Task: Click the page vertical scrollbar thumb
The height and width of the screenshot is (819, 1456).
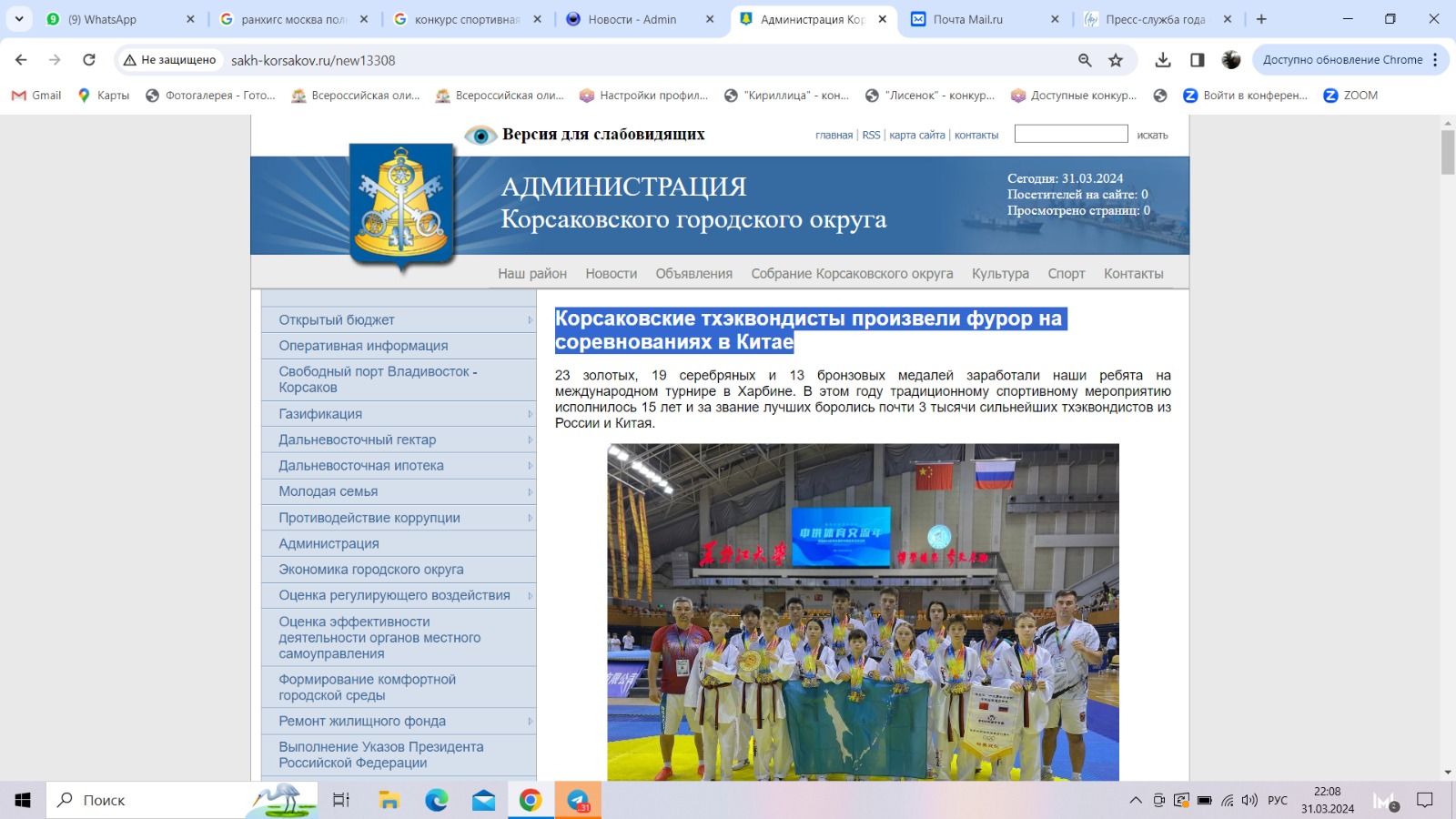Action: (1448, 152)
